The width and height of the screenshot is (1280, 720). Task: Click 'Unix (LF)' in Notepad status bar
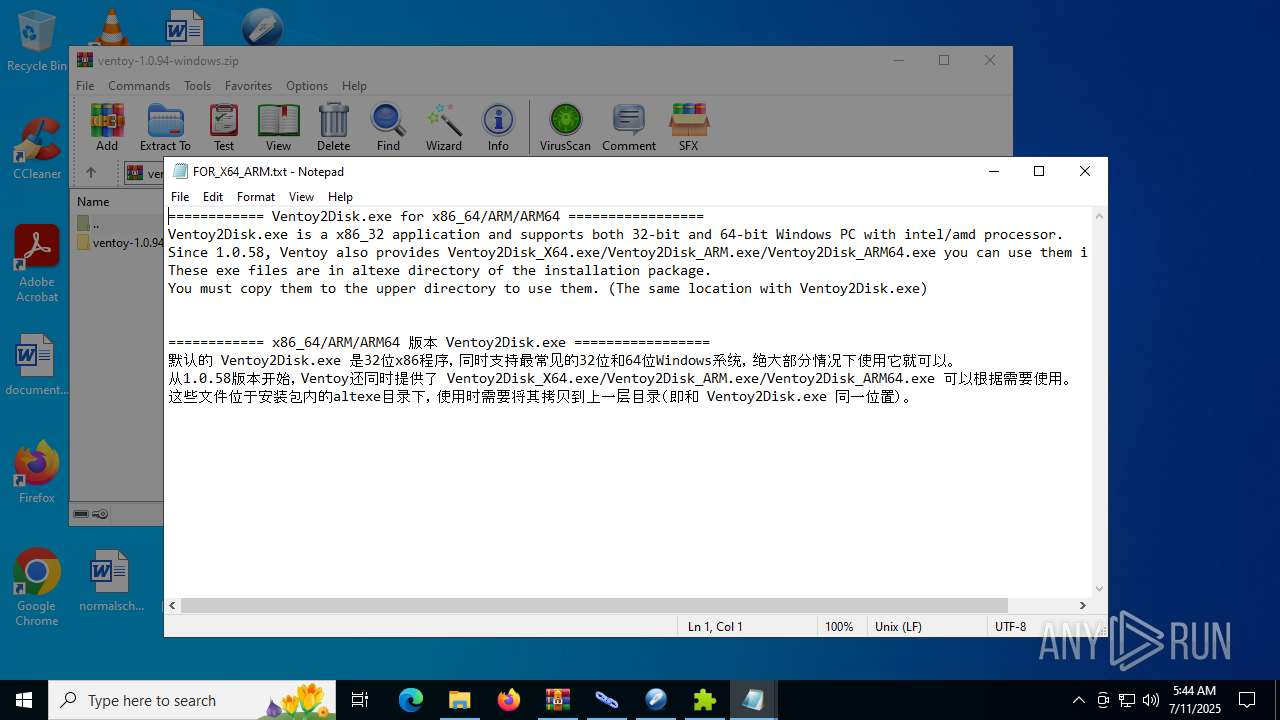click(898, 626)
